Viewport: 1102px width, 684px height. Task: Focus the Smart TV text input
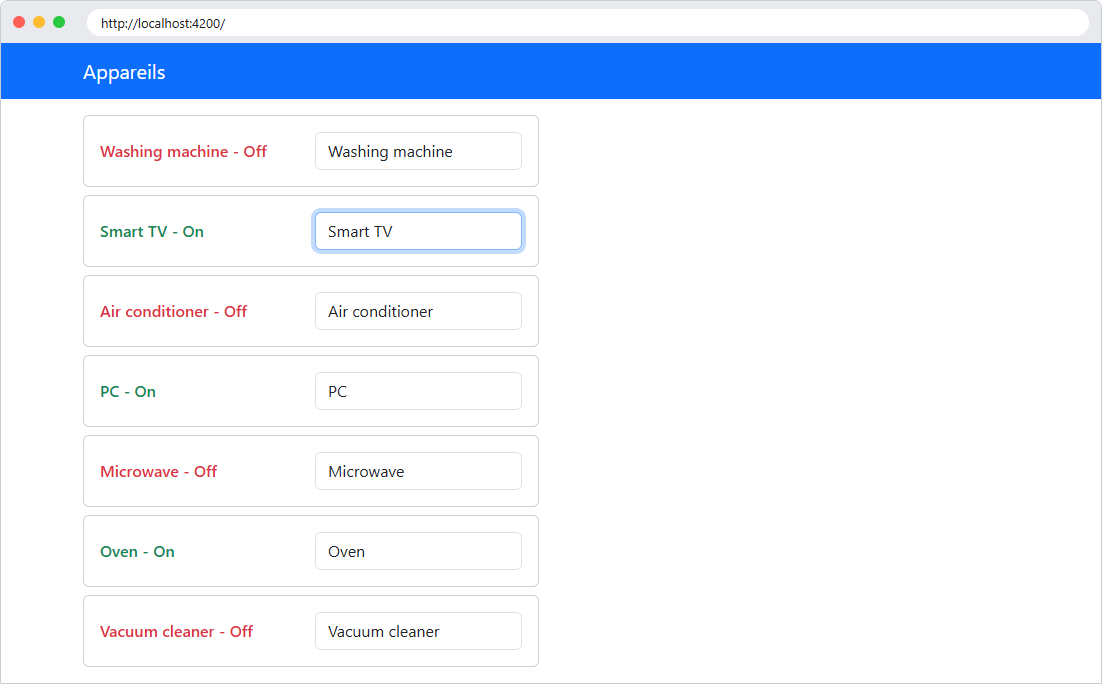(418, 231)
